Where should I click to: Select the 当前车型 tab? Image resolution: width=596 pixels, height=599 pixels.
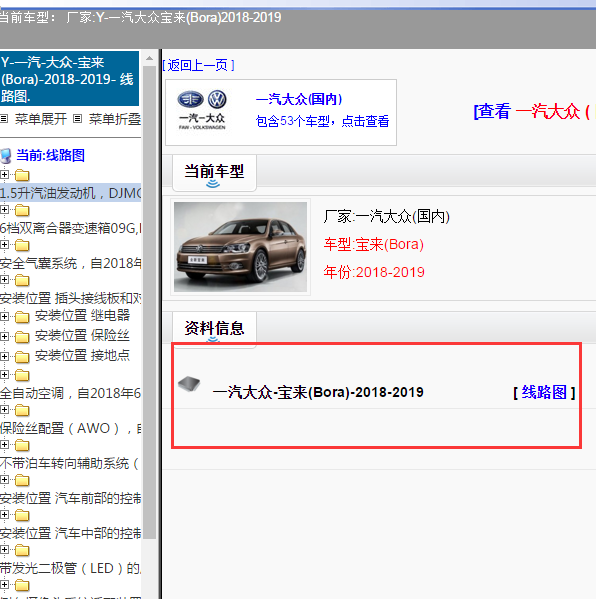[214, 173]
